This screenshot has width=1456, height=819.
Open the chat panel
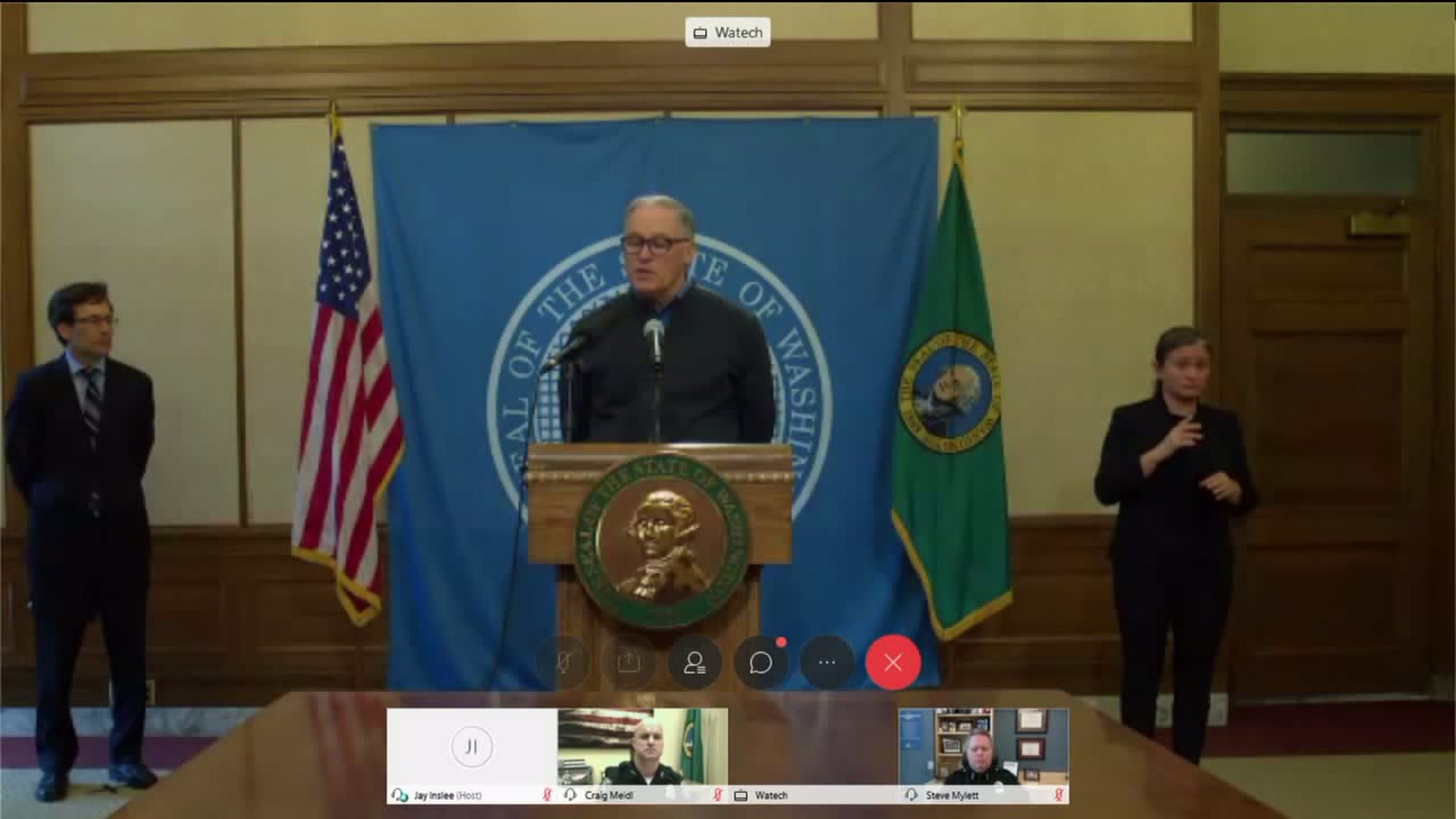click(761, 663)
